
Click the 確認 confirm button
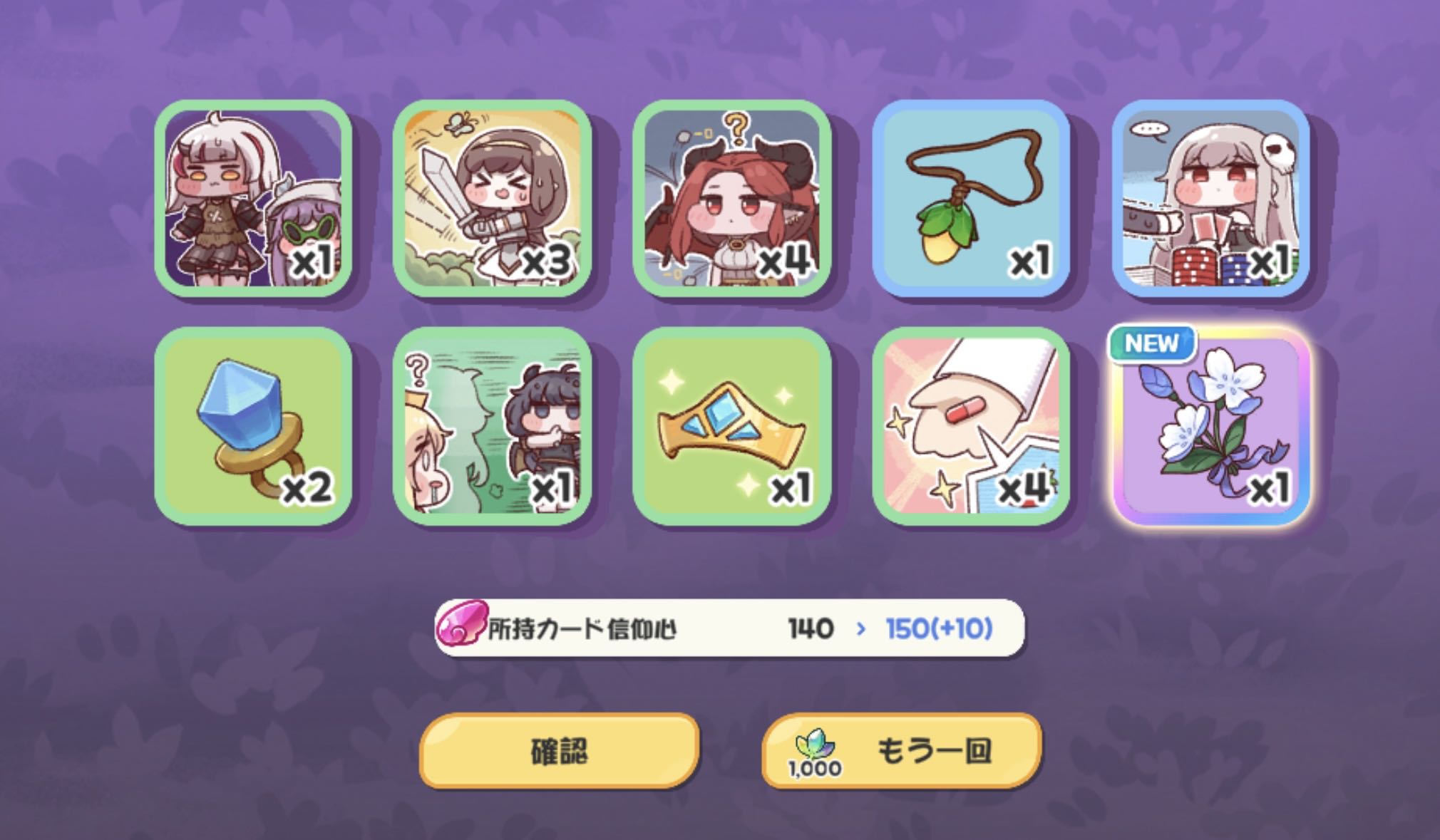(559, 751)
